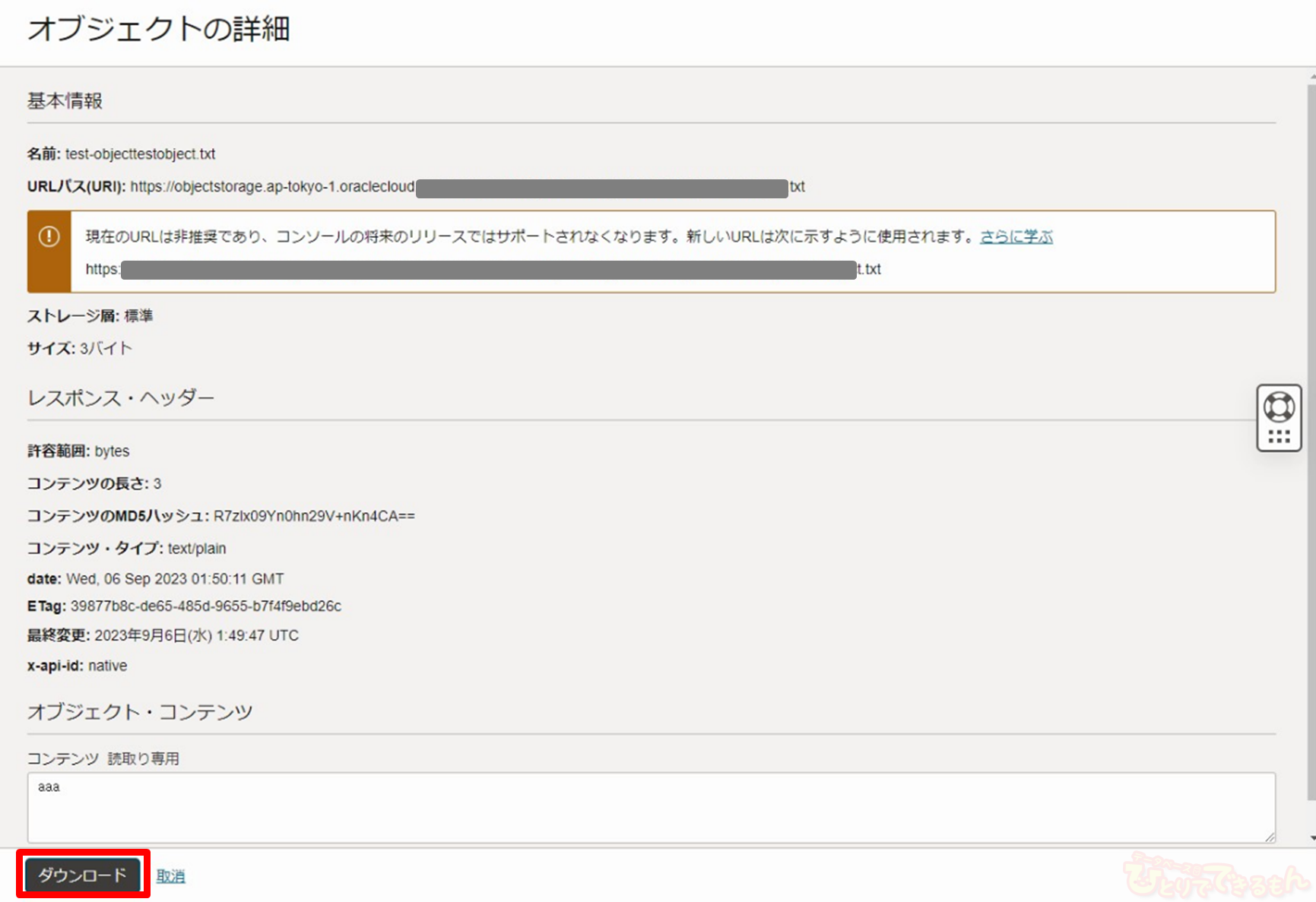Click the scrollbar down arrow
Screen dimensions: 1316x902
pos(1311,838)
